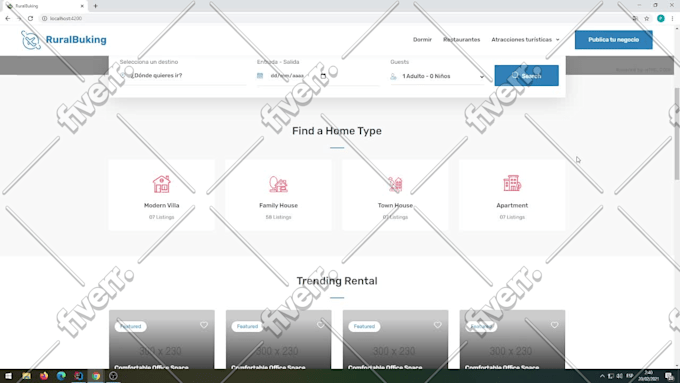
Task: Click the browser back arrow
Action: (8, 18)
